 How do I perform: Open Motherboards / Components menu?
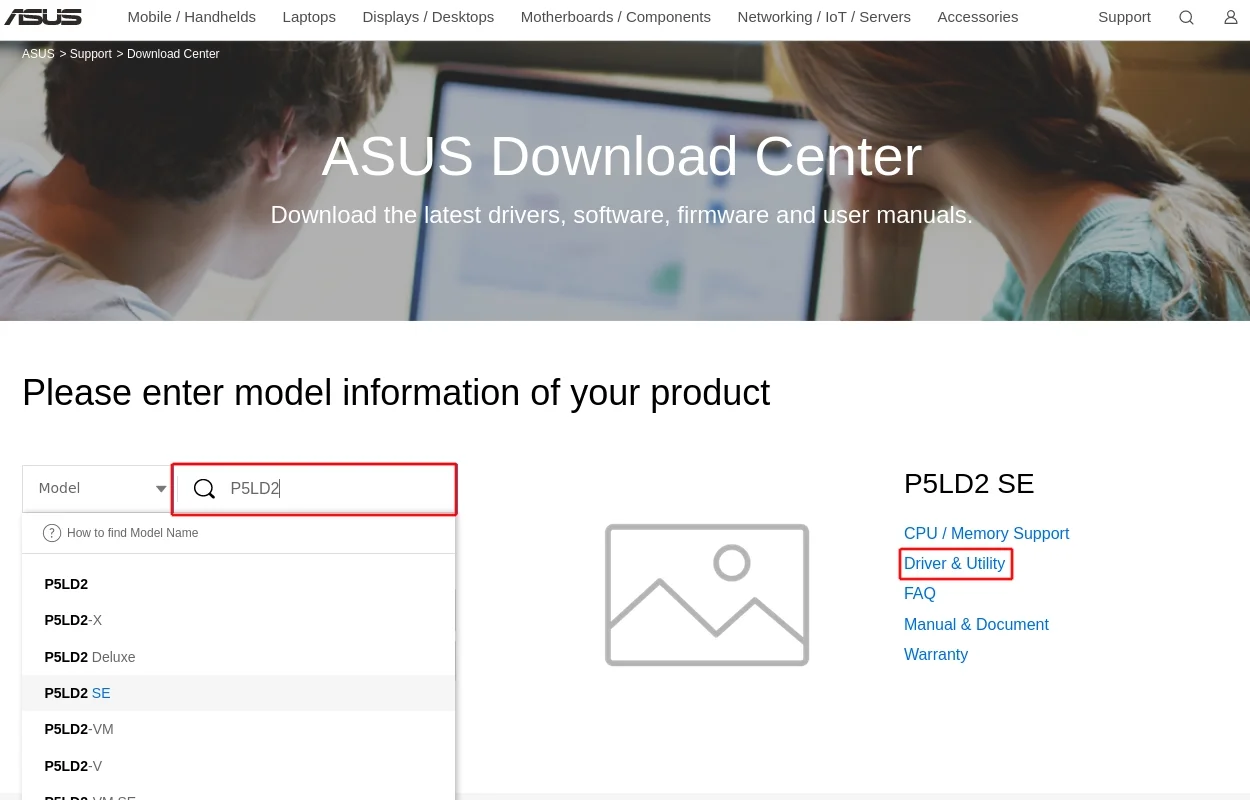coord(616,17)
